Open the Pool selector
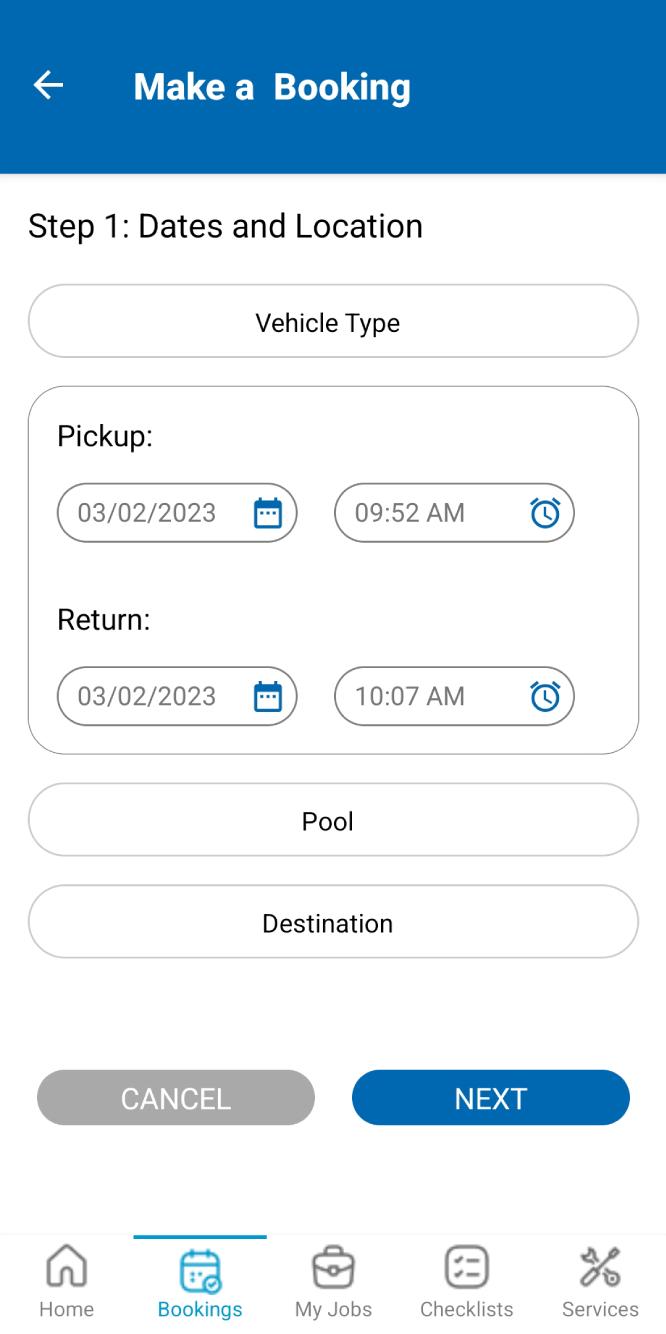This screenshot has width=666, height=1334. [x=333, y=820]
